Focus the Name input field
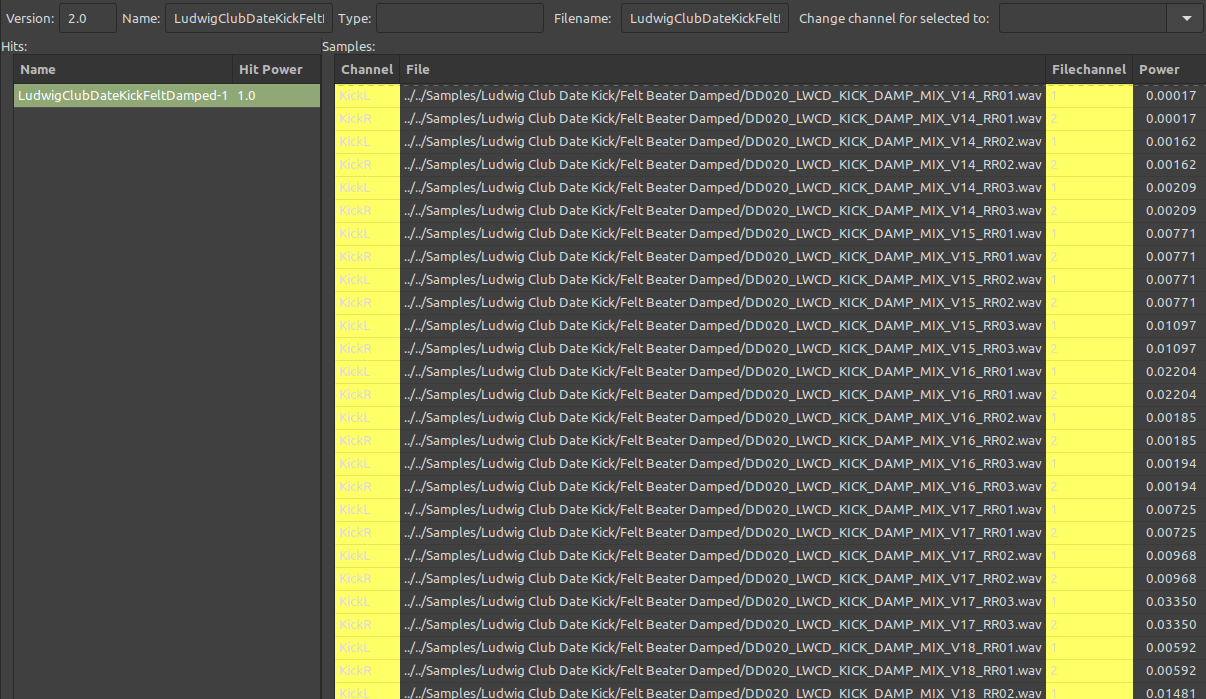Image resolution: width=1206 pixels, height=699 pixels. pyautogui.click(x=247, y=18)
